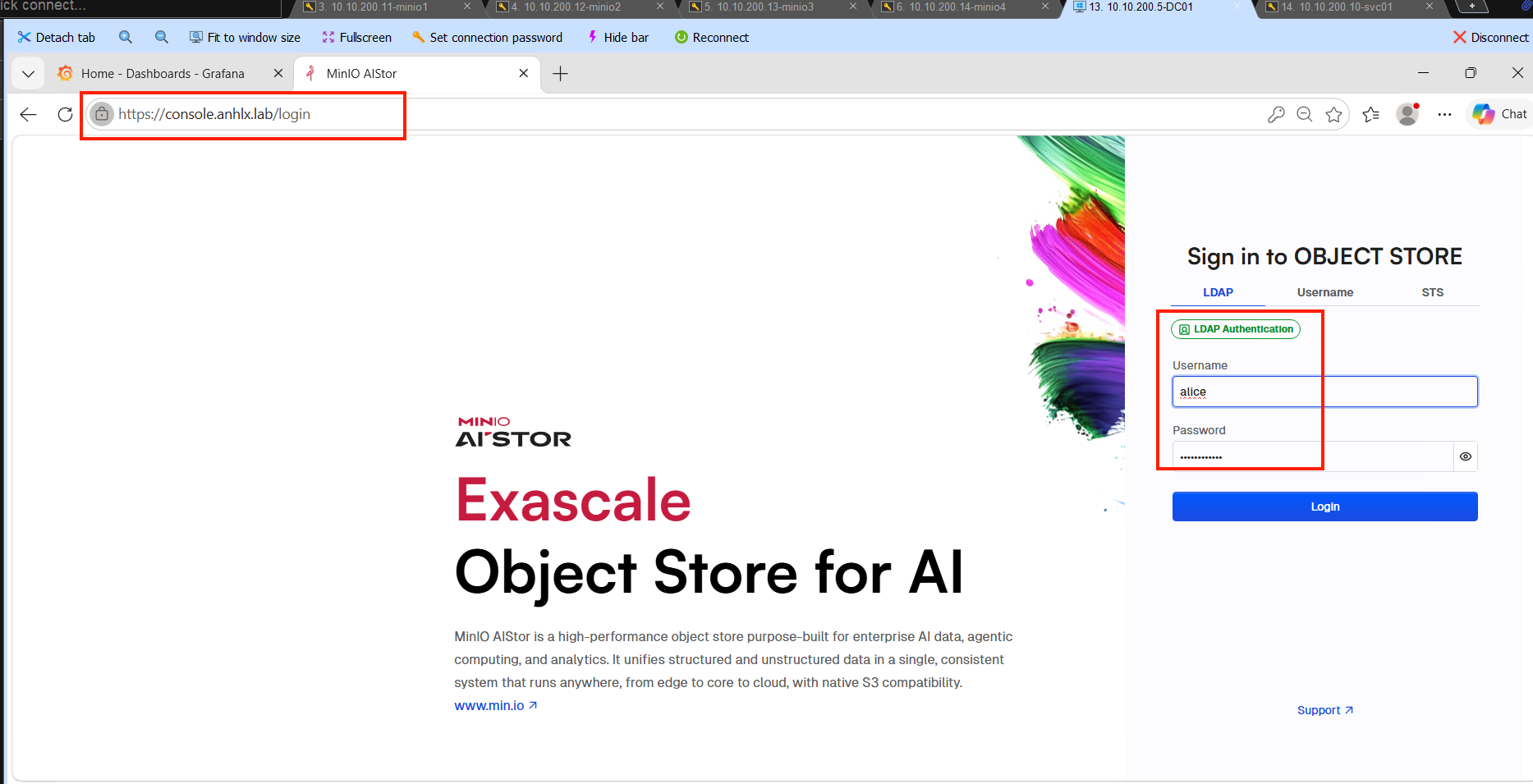Viewport: 1533px width, 784px height.
Task: Close the 10.10.200.12-minio2 session tab
Action: (x=659, y=6)
